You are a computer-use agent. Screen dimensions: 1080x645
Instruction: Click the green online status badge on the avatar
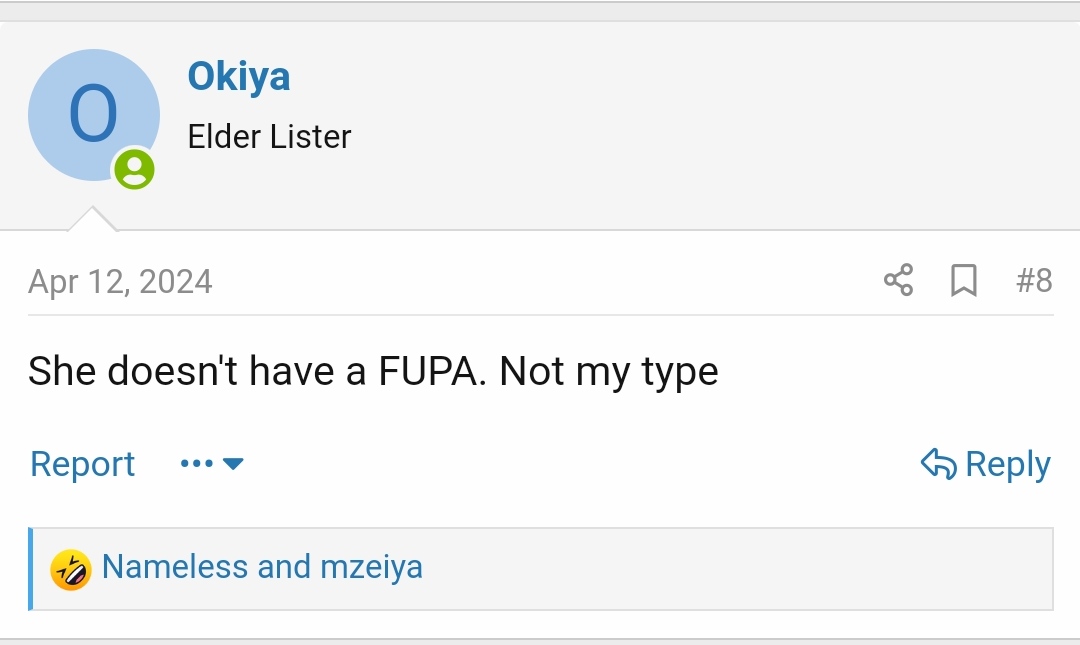click(134, 169)
